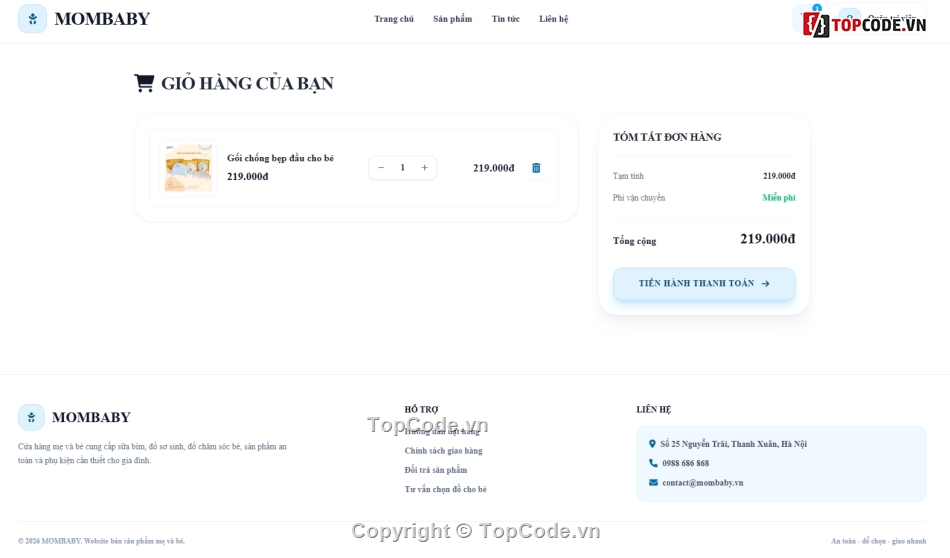Click the MOMBABY logo icon in header
950x558 pixels.
coord(32,19)
